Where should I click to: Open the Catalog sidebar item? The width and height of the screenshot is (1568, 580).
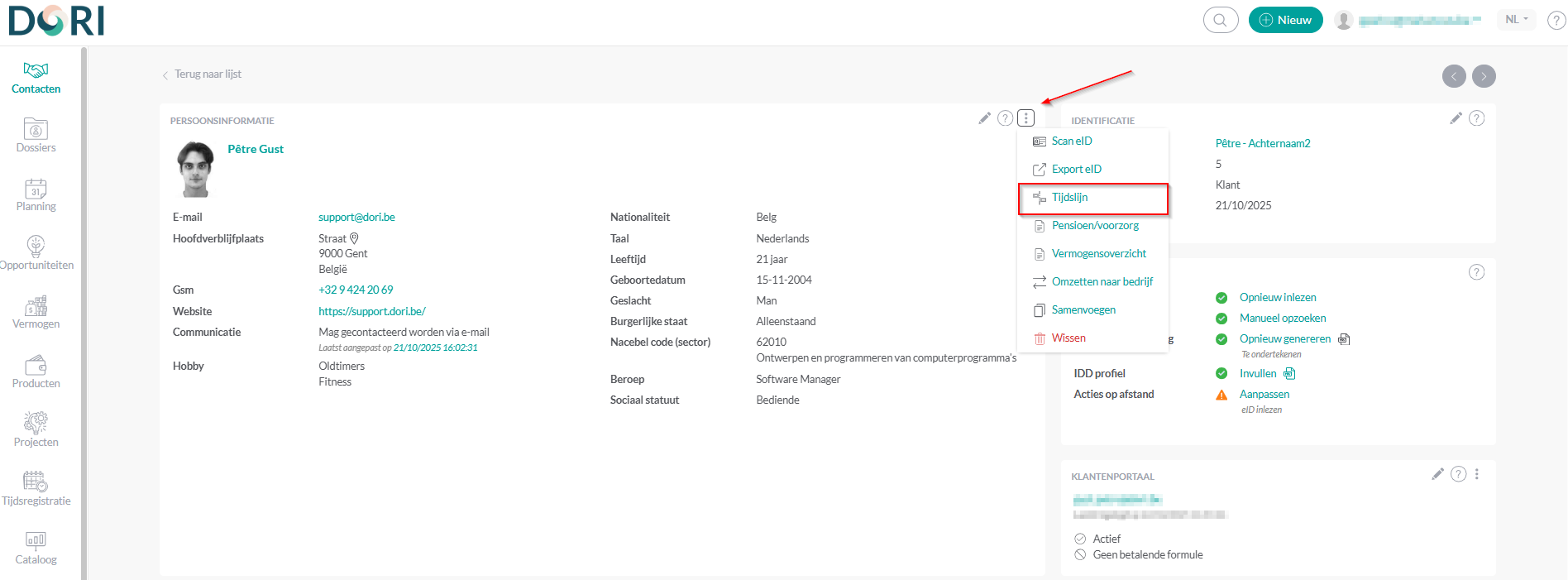tap(36, 548)
